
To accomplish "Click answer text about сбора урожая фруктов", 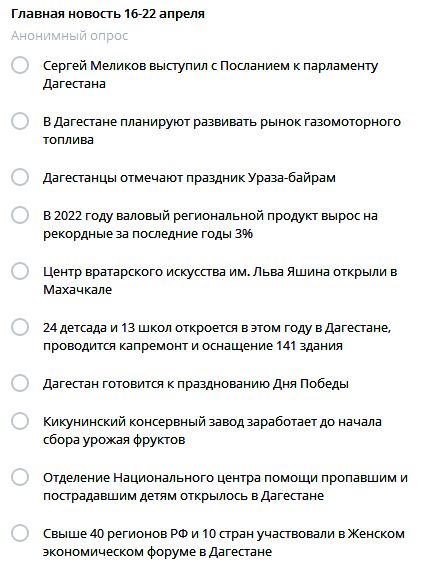I will [212, 431].
